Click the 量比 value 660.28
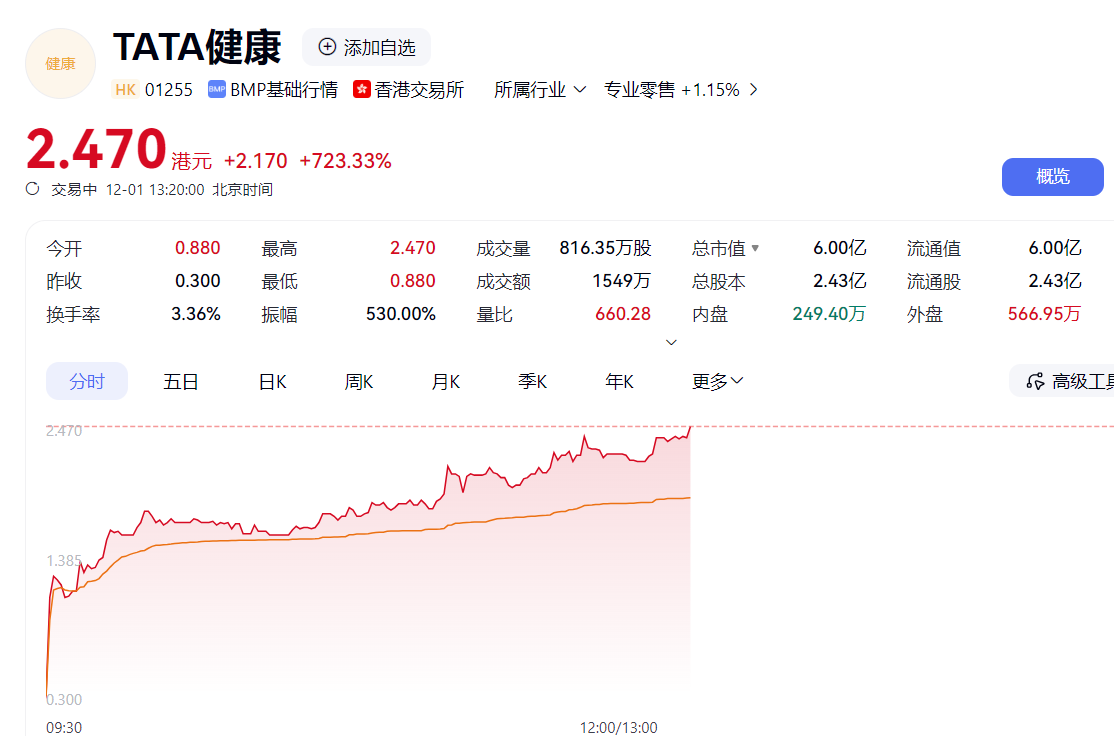 623,314
